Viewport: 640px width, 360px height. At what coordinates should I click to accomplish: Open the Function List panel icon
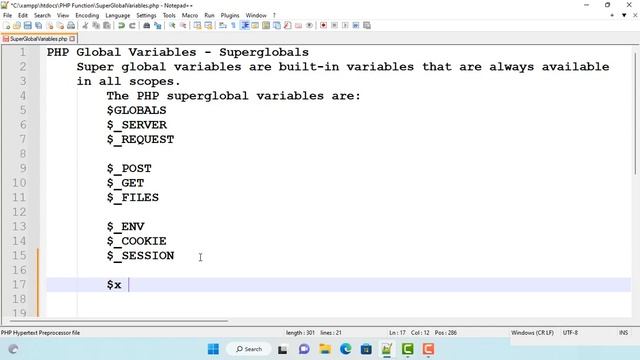pos(287,25)
